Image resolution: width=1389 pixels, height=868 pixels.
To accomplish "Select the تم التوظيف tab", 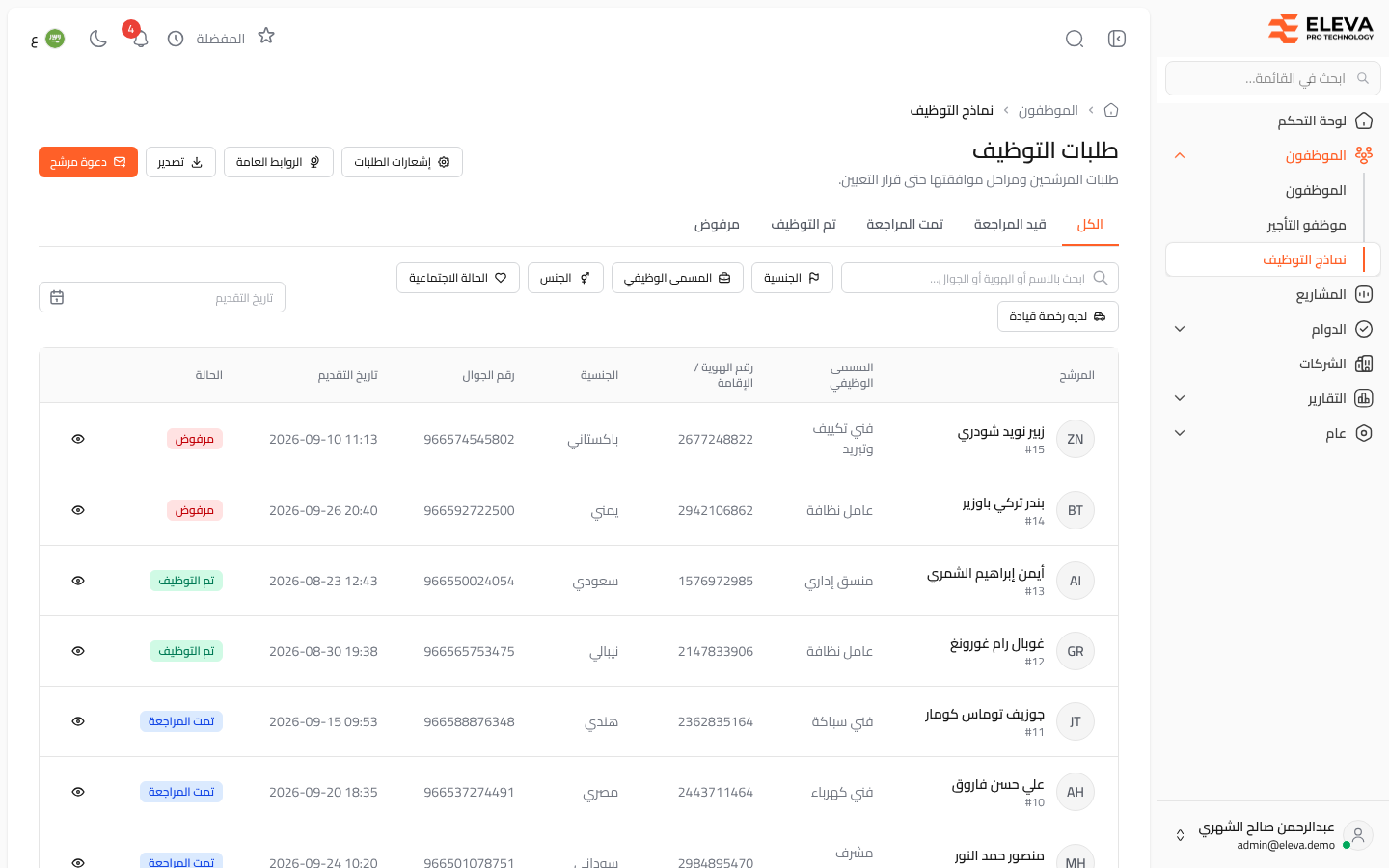I will click(803, 224).
